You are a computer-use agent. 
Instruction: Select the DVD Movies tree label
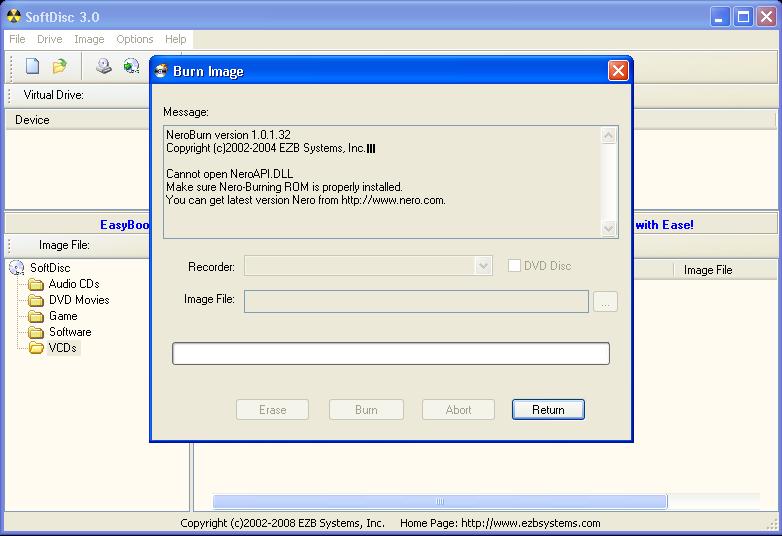coord(79,300)
